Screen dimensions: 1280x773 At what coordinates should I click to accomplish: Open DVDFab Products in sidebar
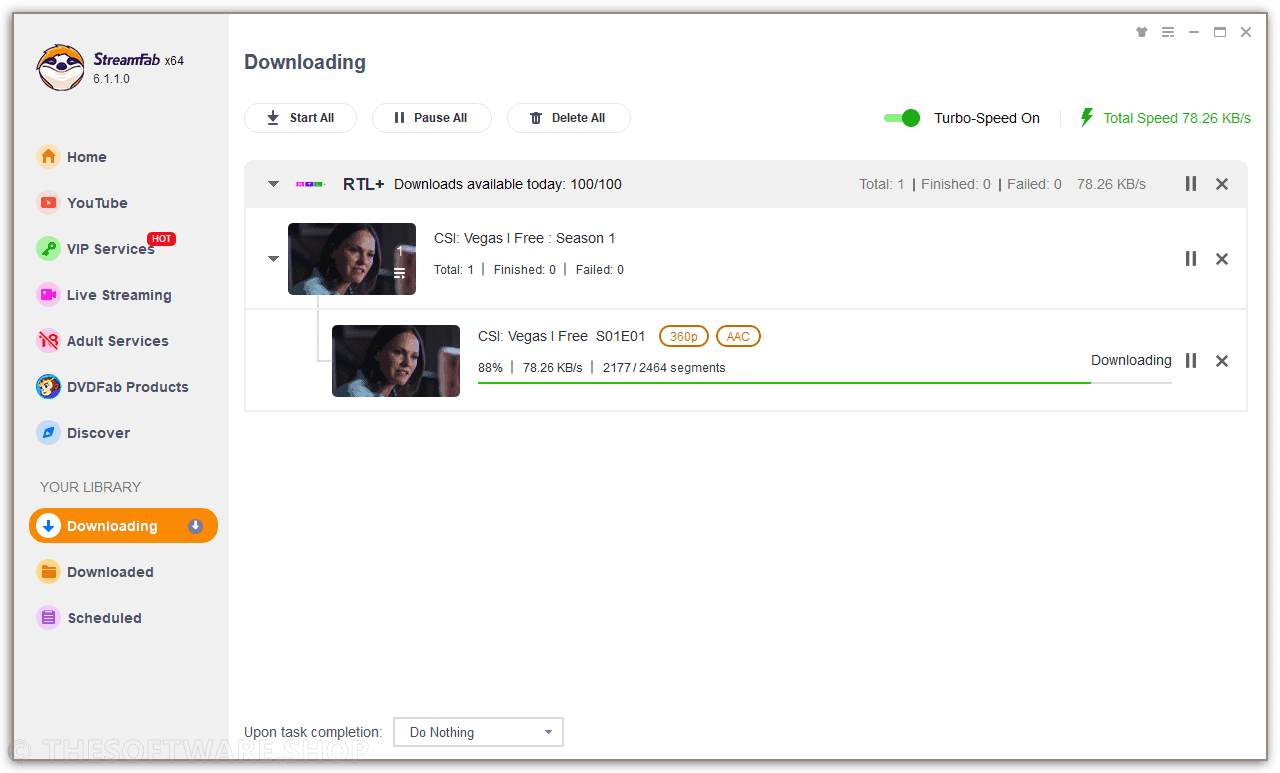point(128,387)
